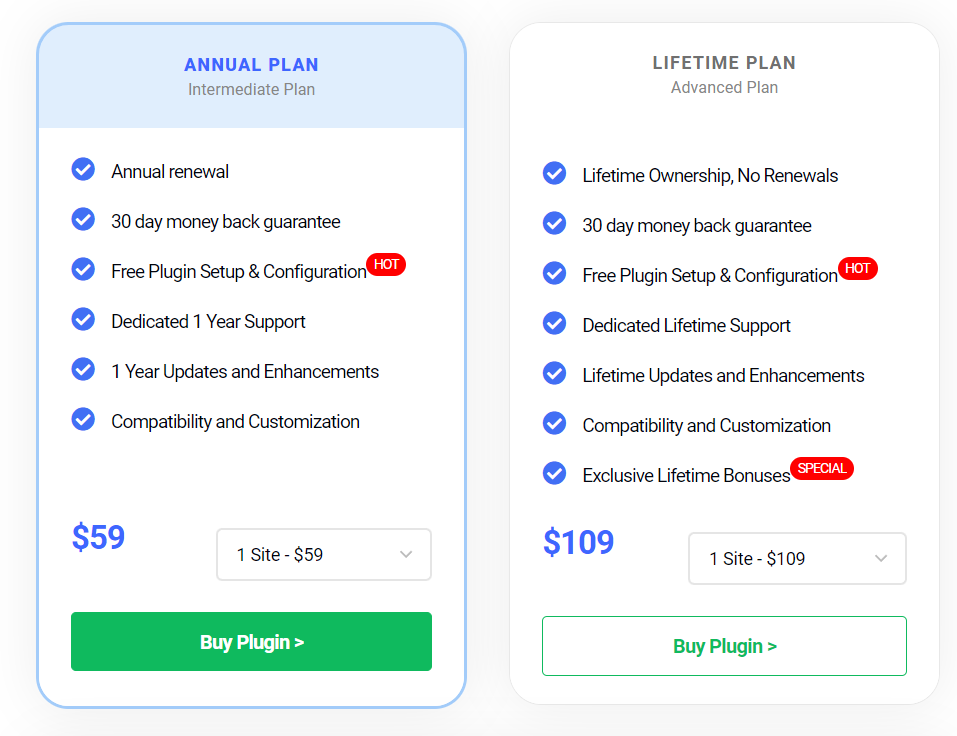Click the checkmark icon beside Annual renewal
Screen dimensions: 957x736
tap(83, 170)
